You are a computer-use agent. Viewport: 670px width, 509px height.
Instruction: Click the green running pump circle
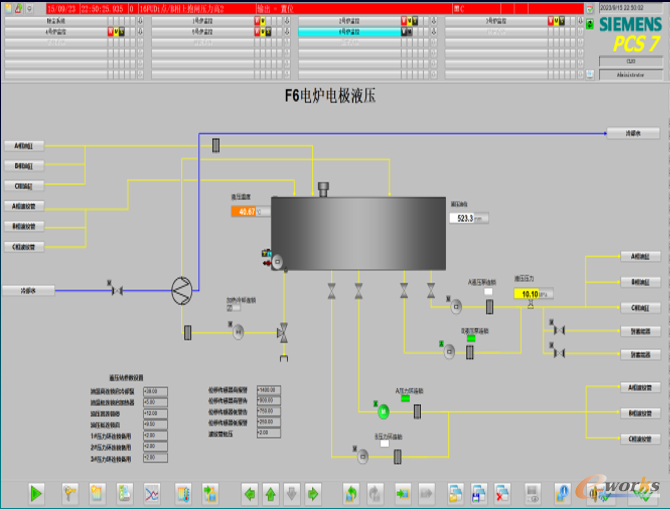click(x=383, y=412)
